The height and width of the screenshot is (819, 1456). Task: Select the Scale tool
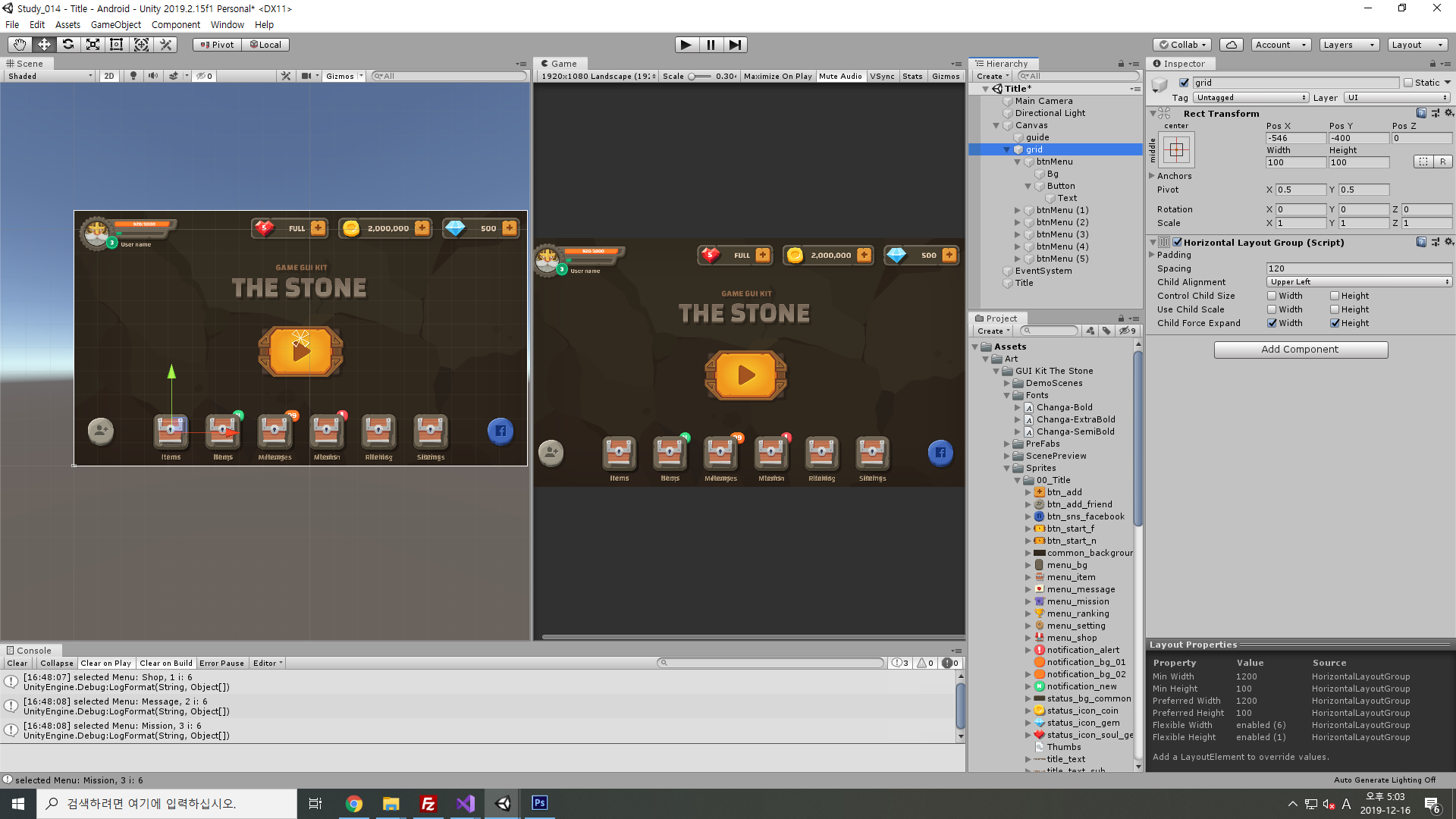(93, 45)
